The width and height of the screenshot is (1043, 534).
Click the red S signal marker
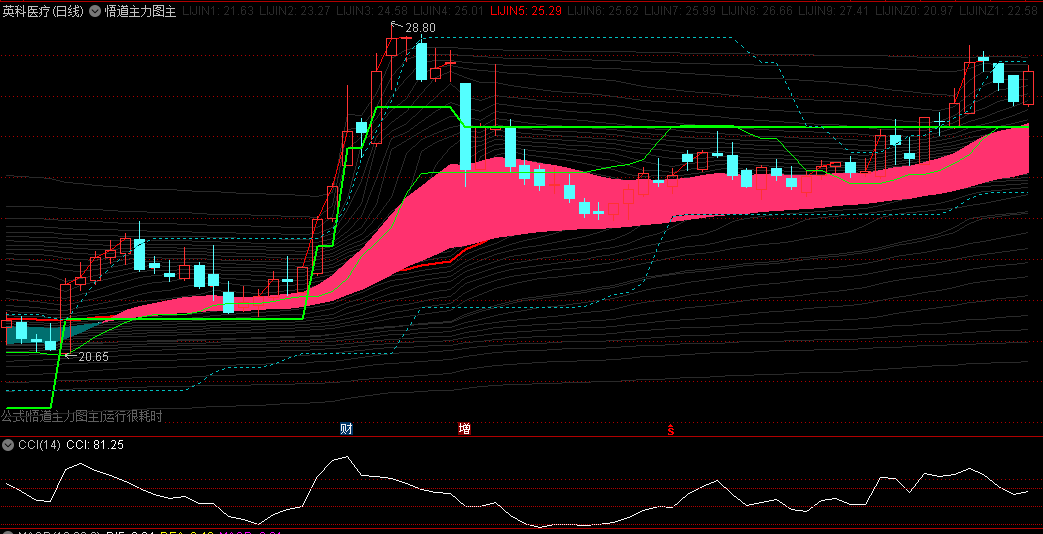pos(671,429)
